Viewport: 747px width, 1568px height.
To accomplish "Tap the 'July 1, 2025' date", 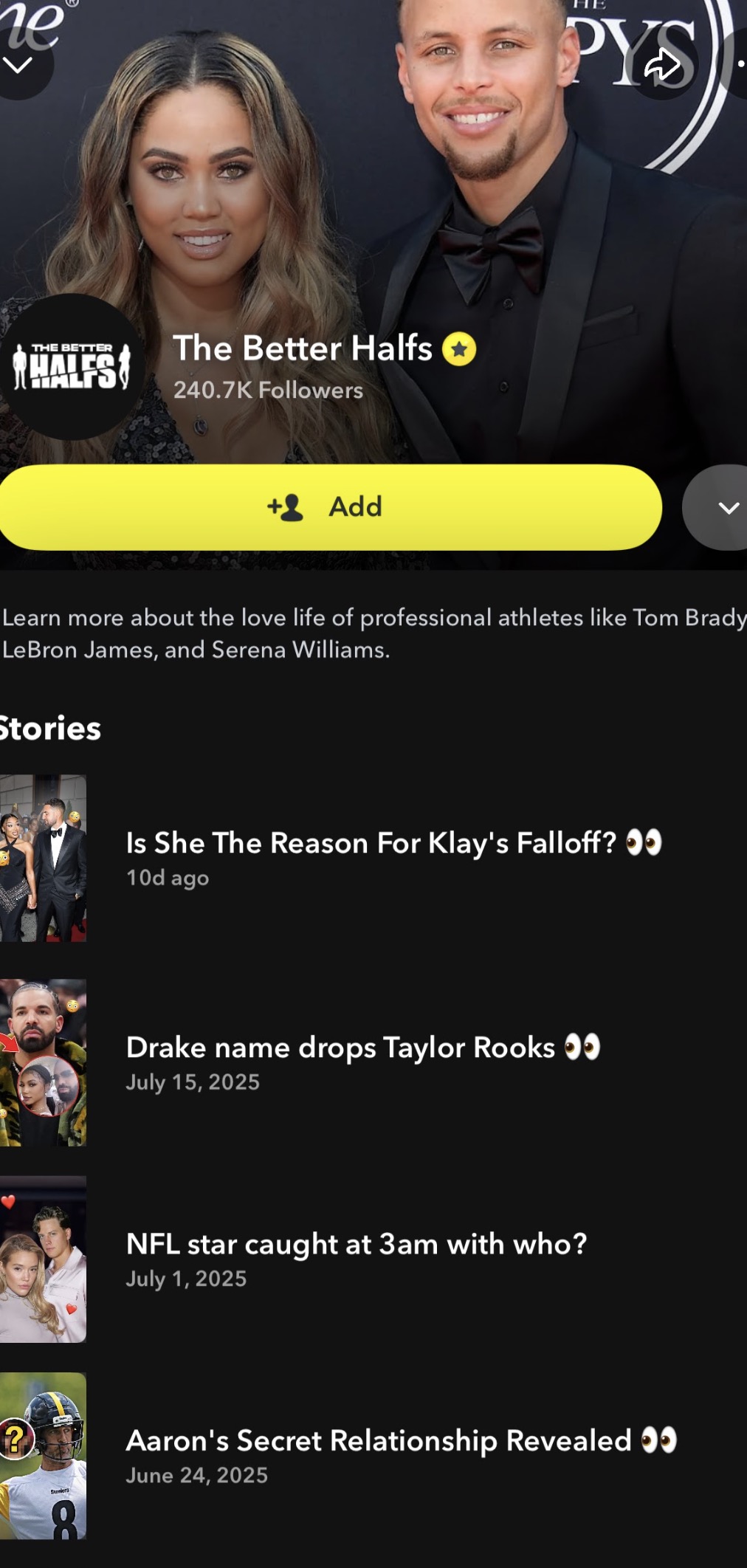I will pyautogui.click(x=186, y=1279).
